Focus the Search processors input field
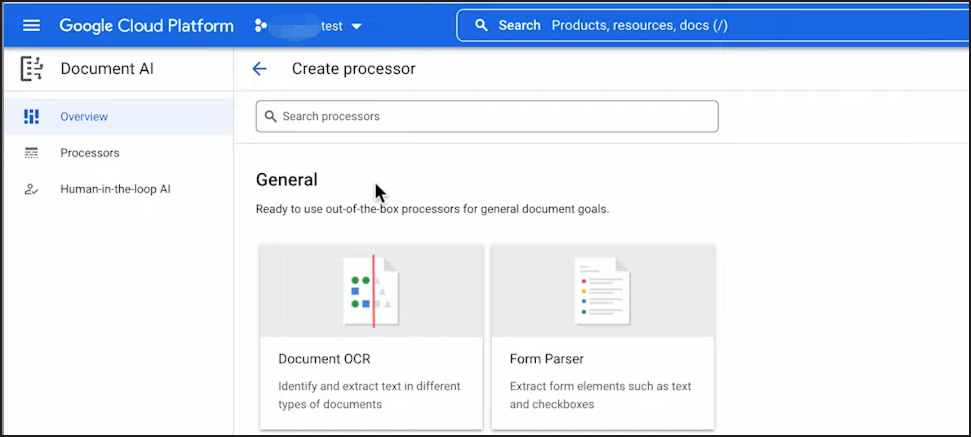971x437 pixels. (x=487, y=116)
